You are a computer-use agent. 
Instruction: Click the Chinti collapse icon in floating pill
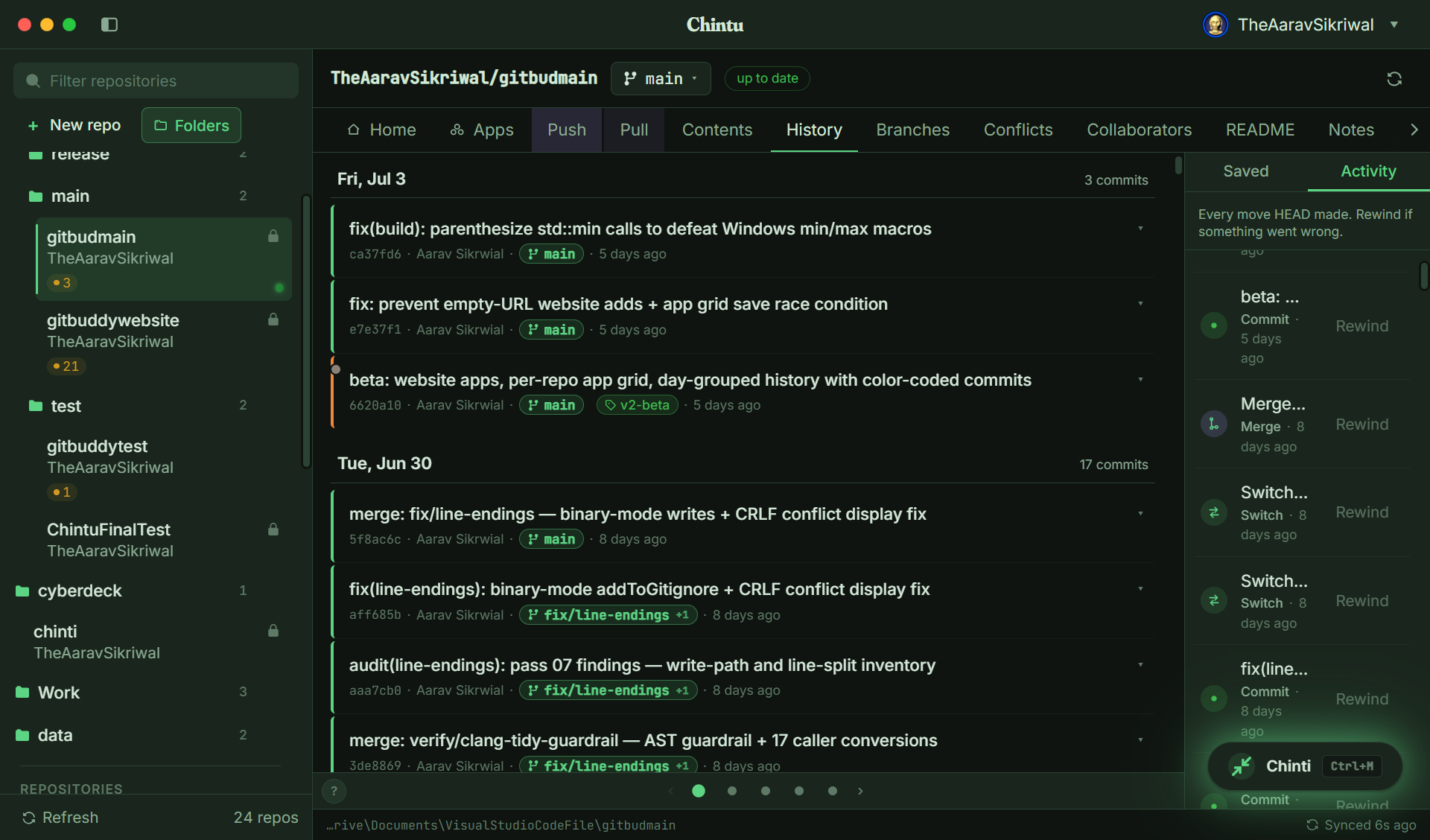(1242, 766)
